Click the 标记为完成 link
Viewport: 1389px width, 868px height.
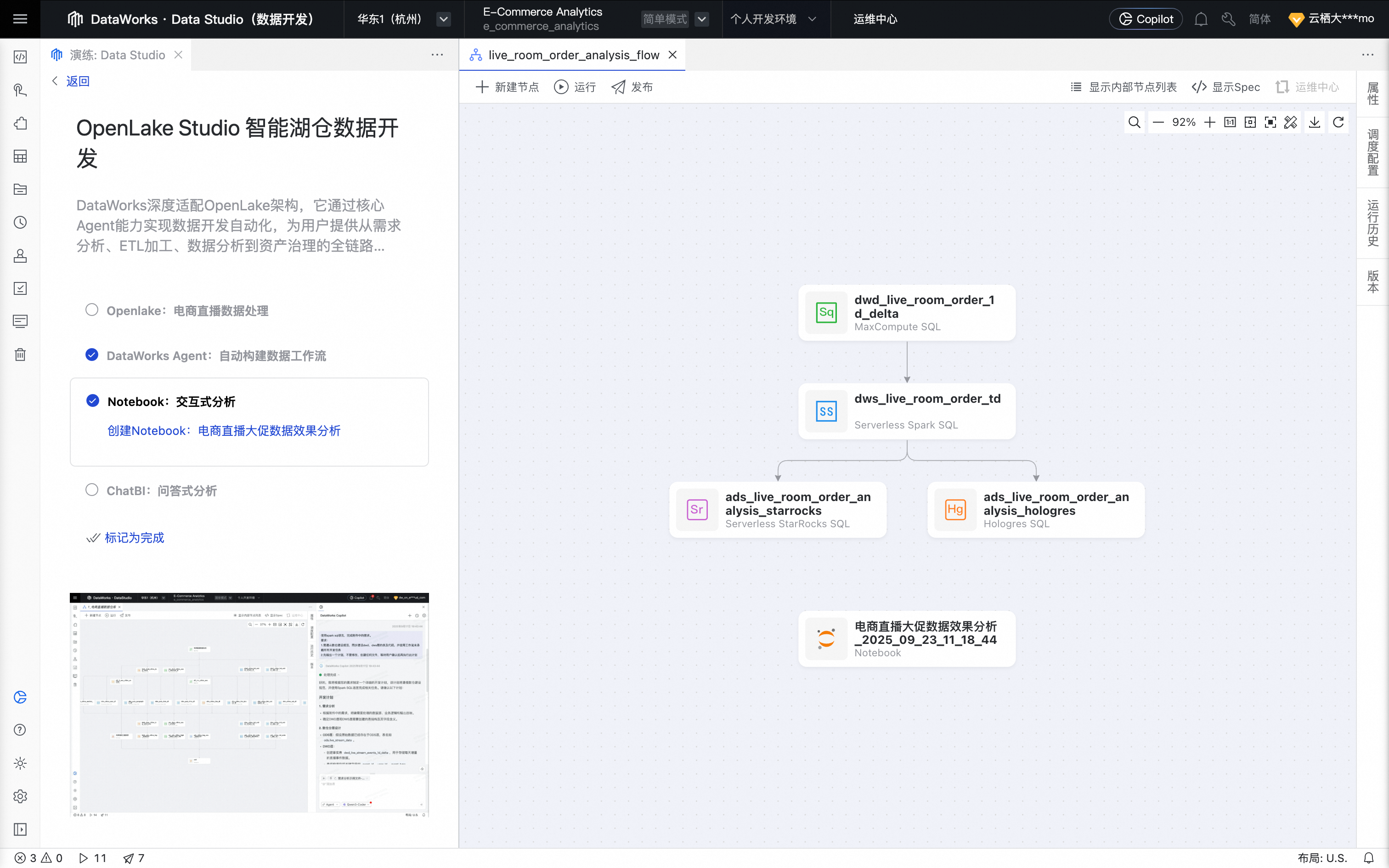click(x=134, y=537)
